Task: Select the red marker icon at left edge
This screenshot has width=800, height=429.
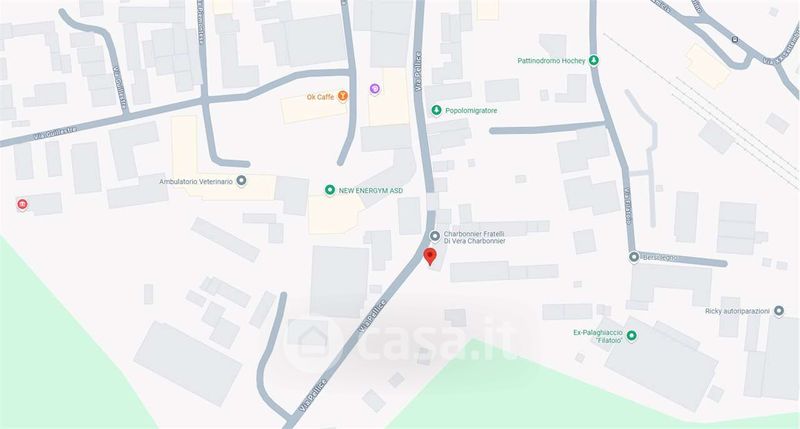Action: (22, 205)
